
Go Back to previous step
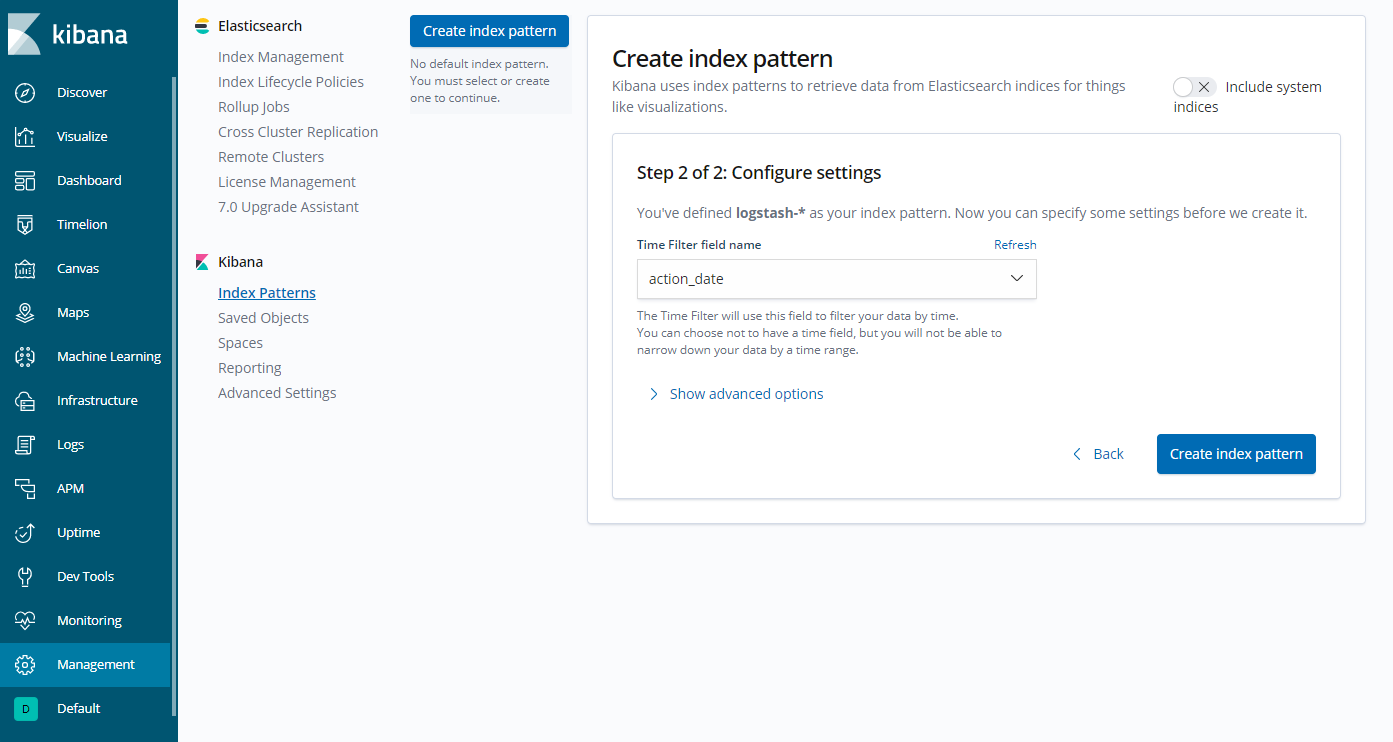click(1097, 454)
